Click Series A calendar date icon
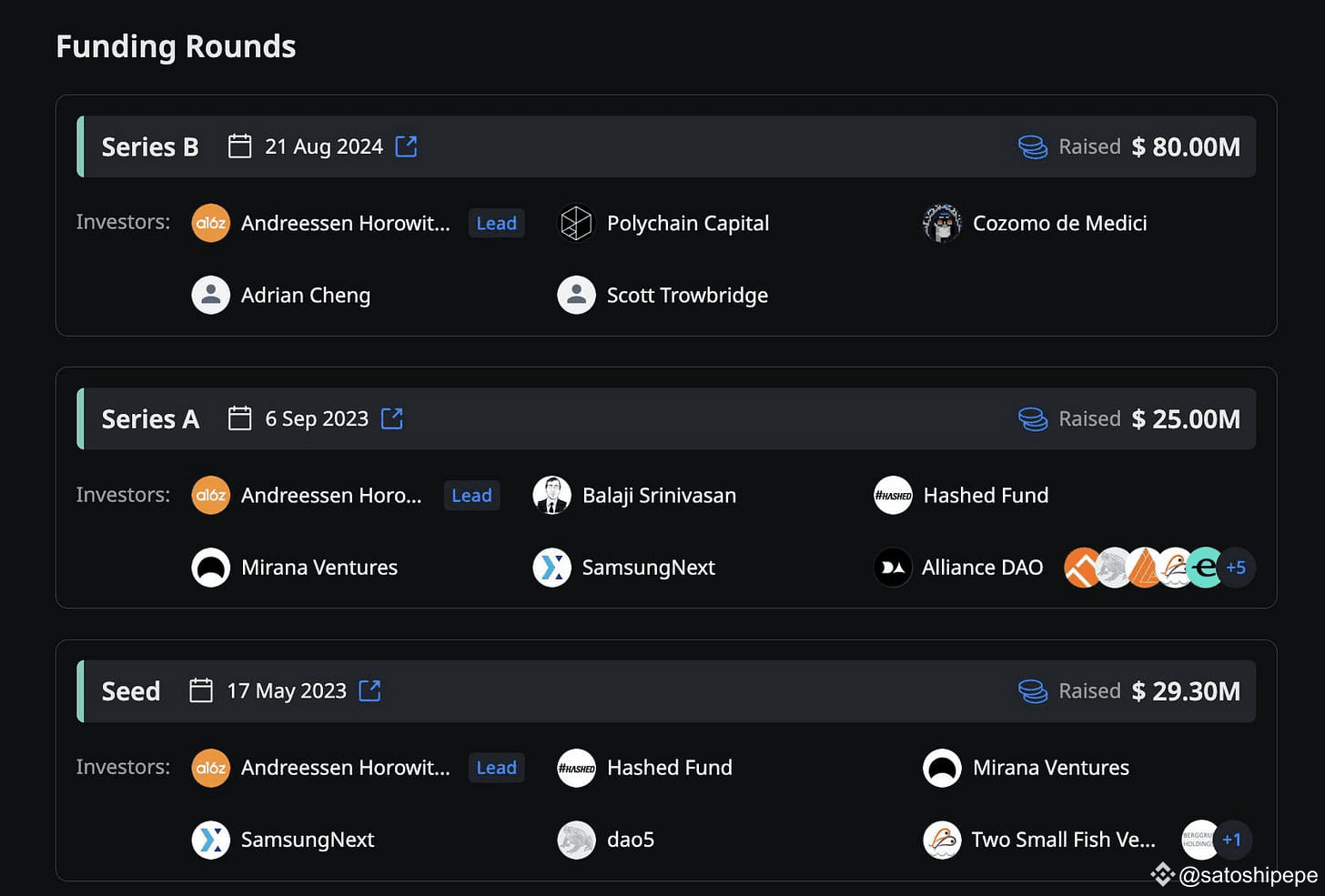Image resolution: width=1325 pixels, height=896 pixels. pyautogui.click(x=240, y=418)
